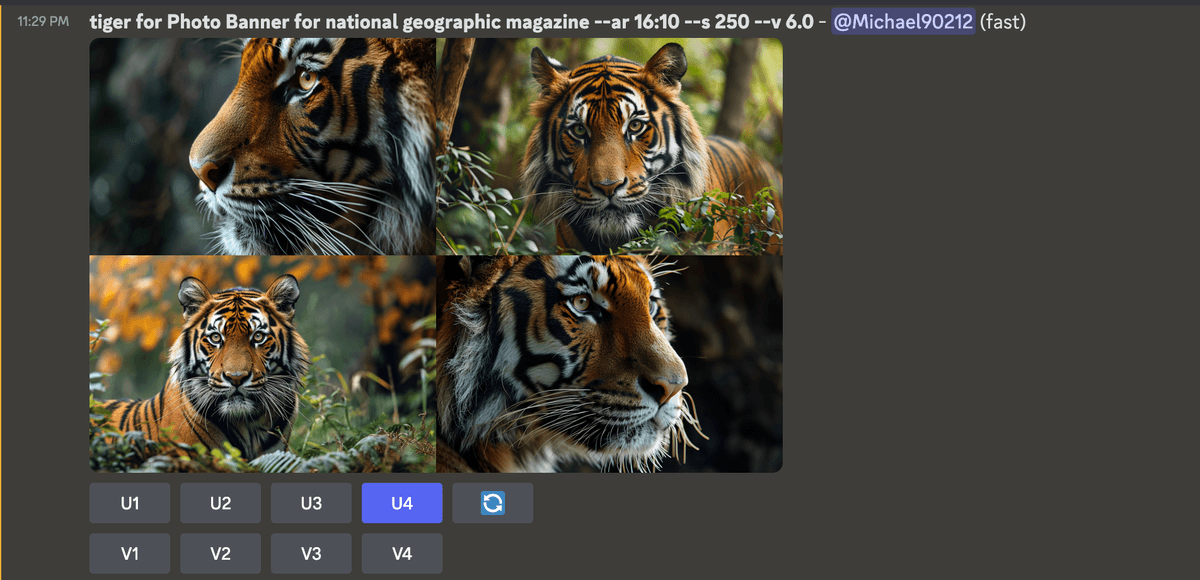Select U3 to upscale third tiger
The height and width of the screenshot is (580, 1200).
(x=311, y=503)
